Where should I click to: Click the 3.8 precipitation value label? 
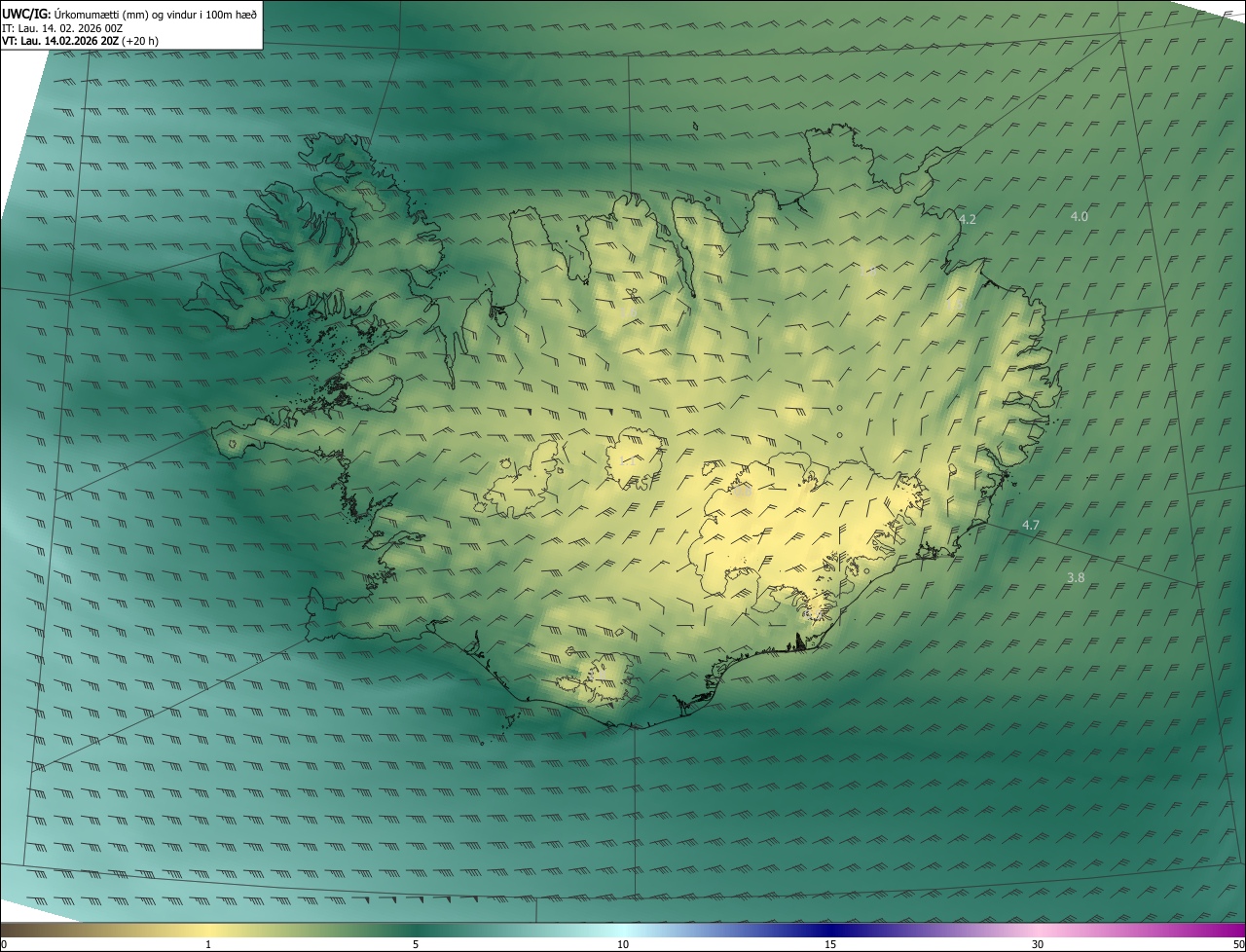pos(1076,577)
